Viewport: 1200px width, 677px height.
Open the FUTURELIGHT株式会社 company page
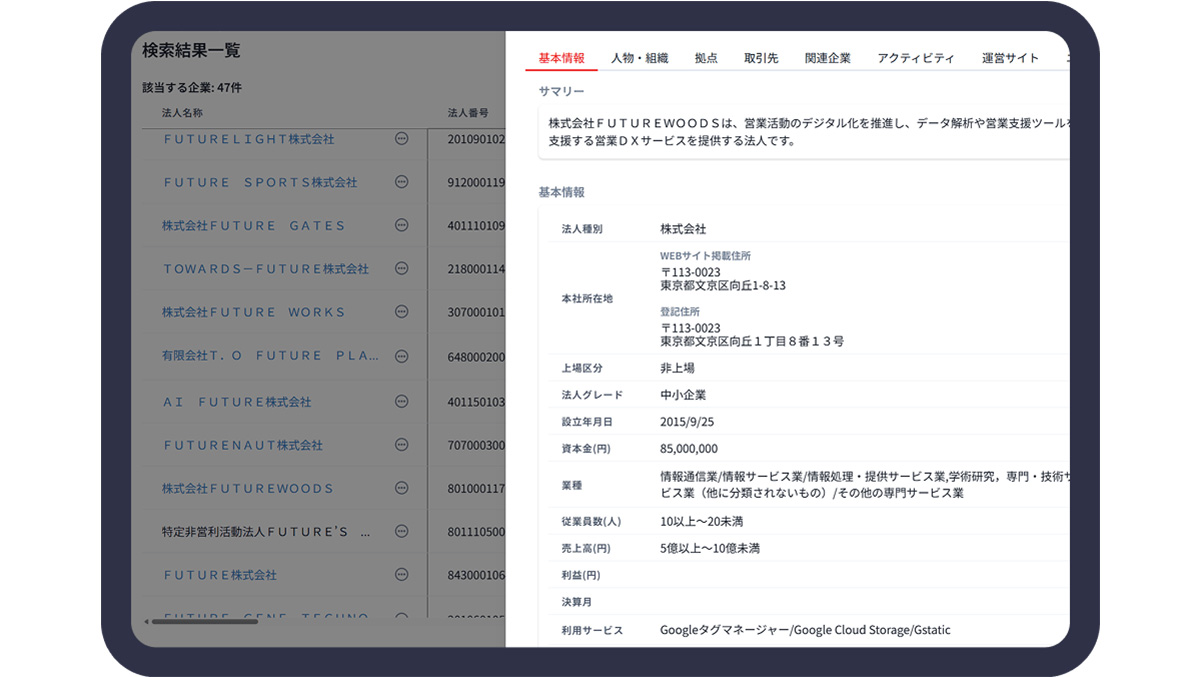click(x=250, y=138)
